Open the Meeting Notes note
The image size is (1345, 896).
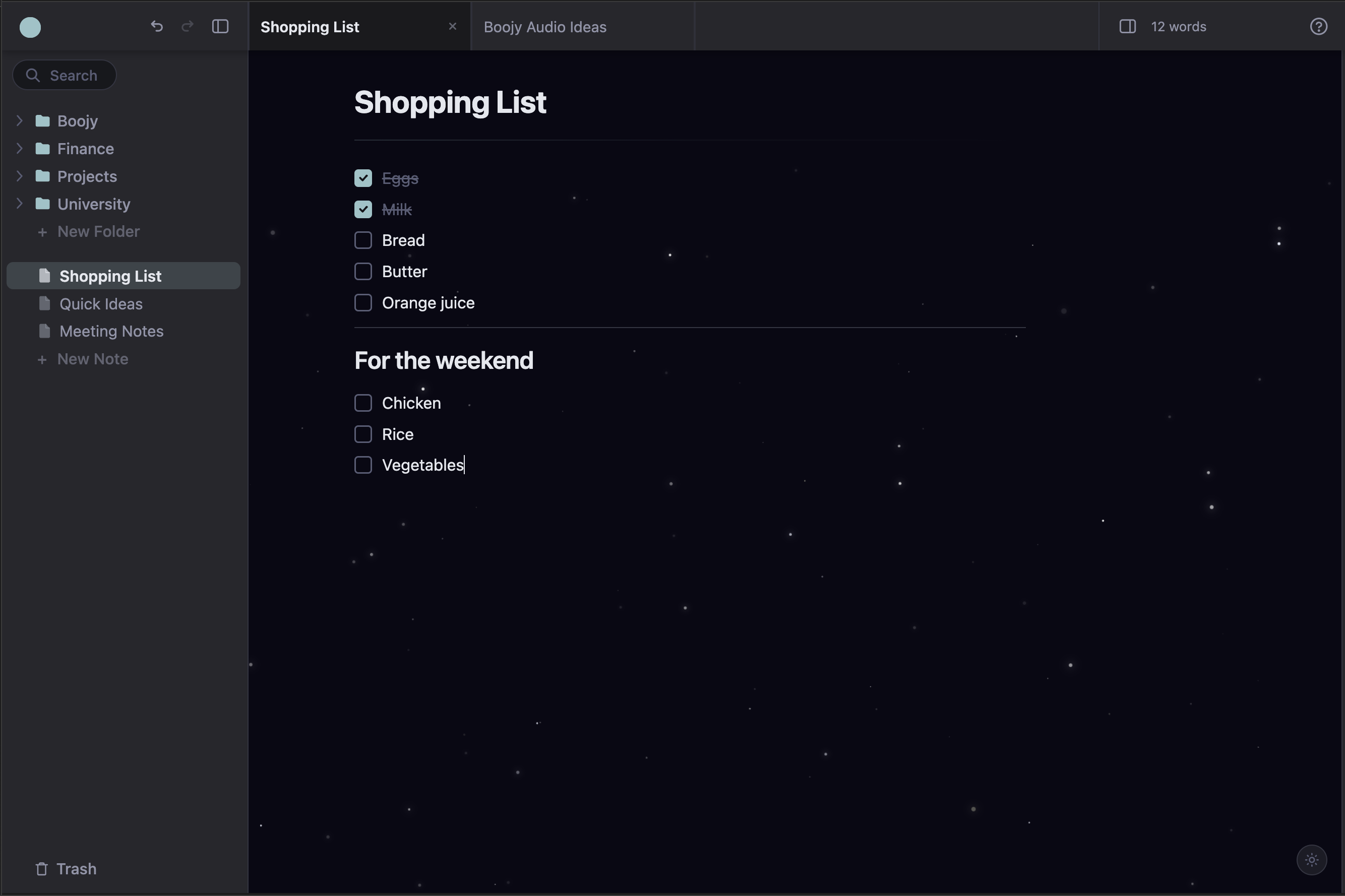111,331
